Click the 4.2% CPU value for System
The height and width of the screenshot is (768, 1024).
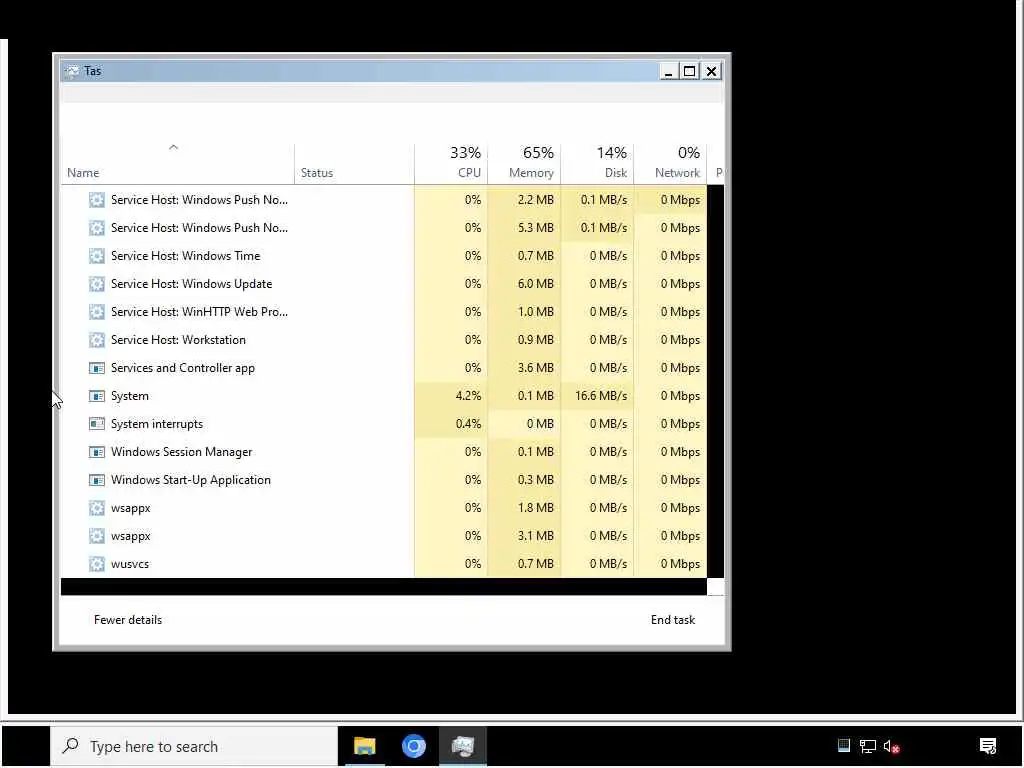468,396
